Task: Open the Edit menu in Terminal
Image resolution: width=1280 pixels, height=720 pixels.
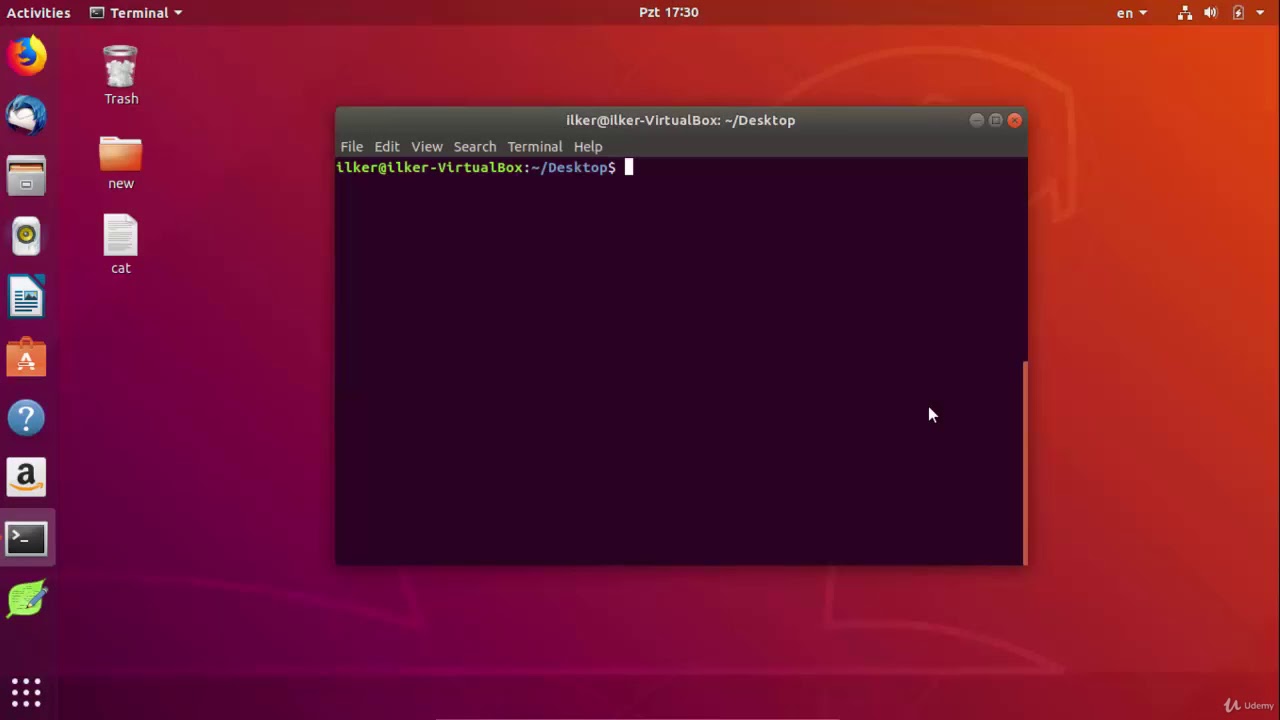Action: click(387, 146)
